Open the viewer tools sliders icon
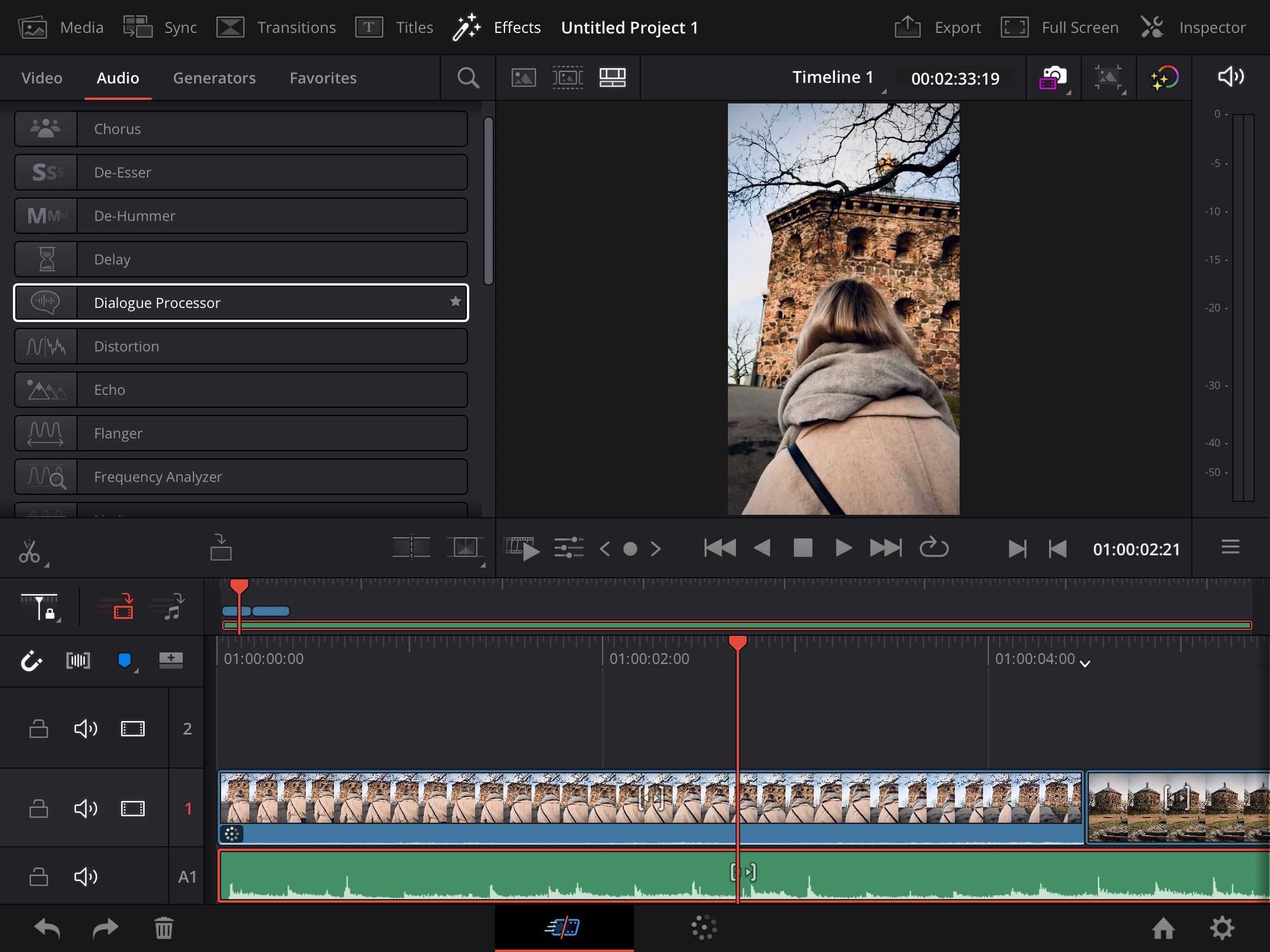Image resolution: width=1270 pixels, height=952 pixels. pyautogui.click(x=569, y=548)
